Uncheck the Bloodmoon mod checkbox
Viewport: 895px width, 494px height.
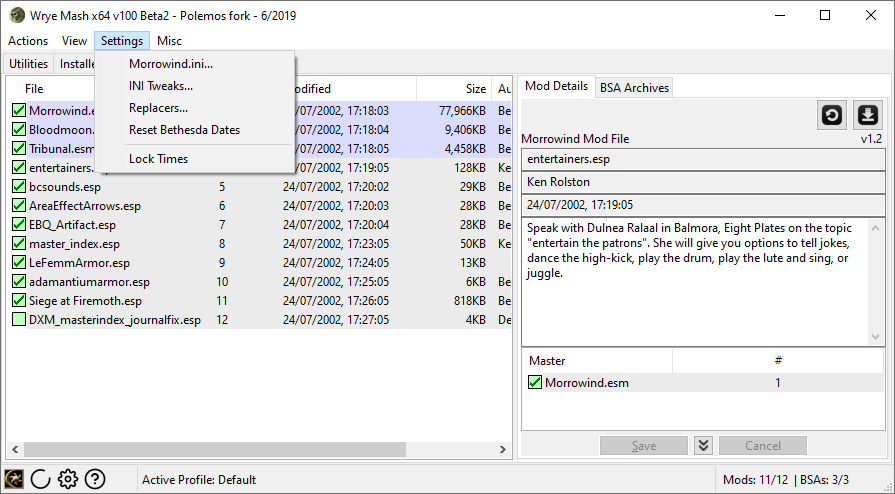click(19, 130)
